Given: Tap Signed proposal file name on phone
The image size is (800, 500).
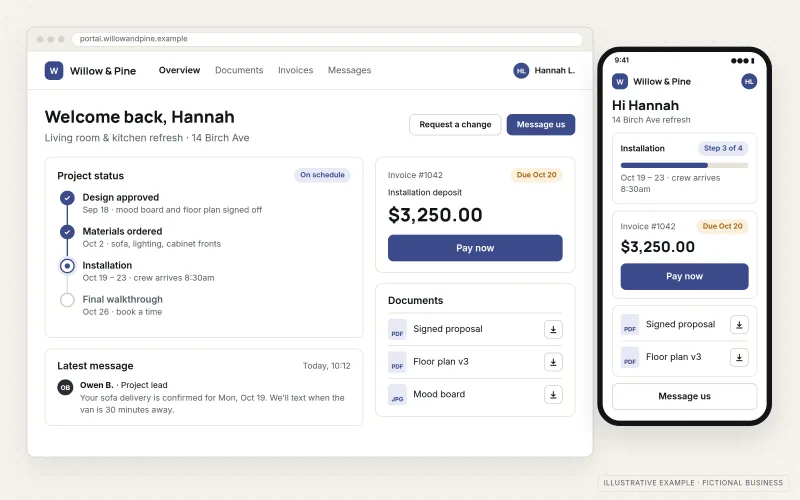Looking at the screenshot, I should [x=680, y=324].
